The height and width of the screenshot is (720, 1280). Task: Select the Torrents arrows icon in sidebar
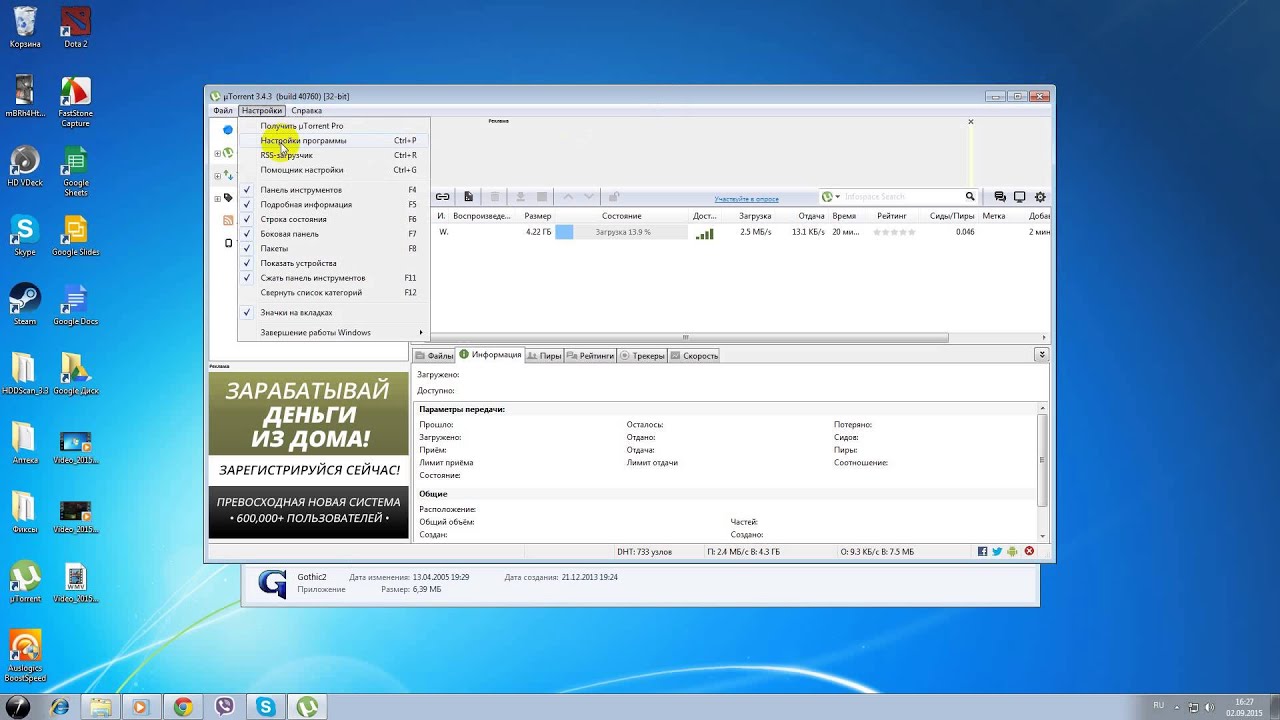(x=228, y=175)
